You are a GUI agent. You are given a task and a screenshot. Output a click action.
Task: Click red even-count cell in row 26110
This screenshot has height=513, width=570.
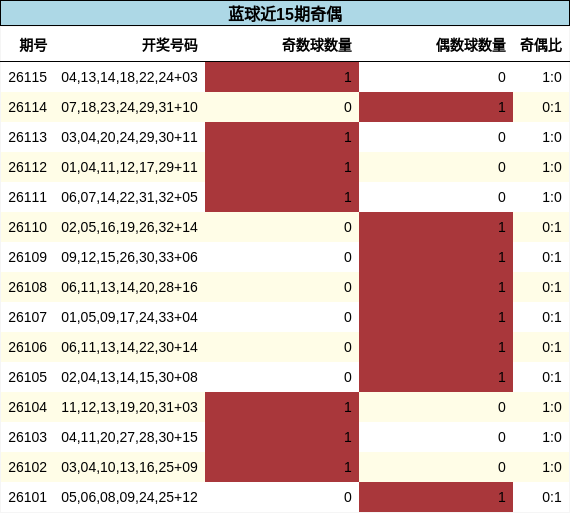coord(436,227)
